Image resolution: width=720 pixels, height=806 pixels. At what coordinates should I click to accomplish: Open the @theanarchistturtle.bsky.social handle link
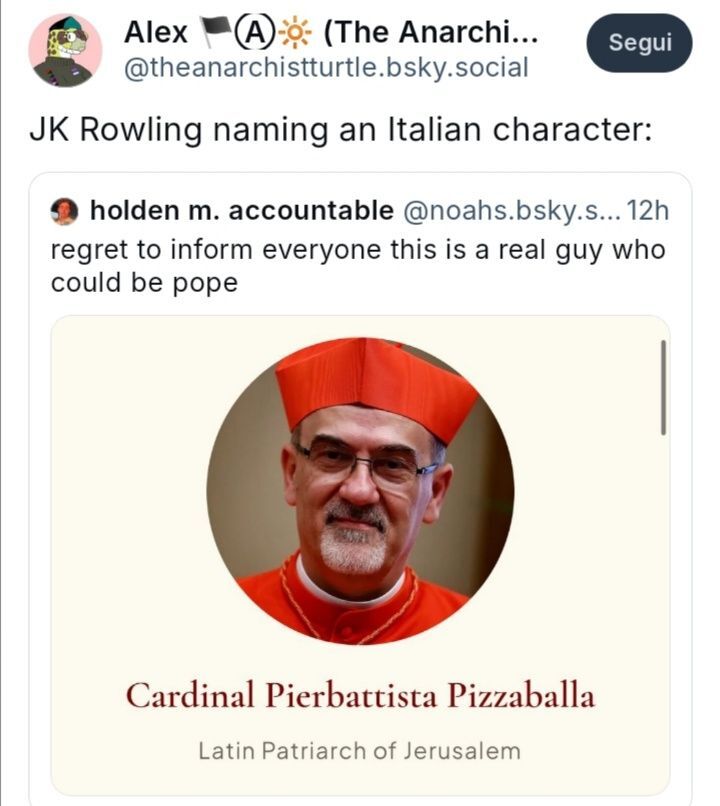pyautogui.click(x=324, y=70)
